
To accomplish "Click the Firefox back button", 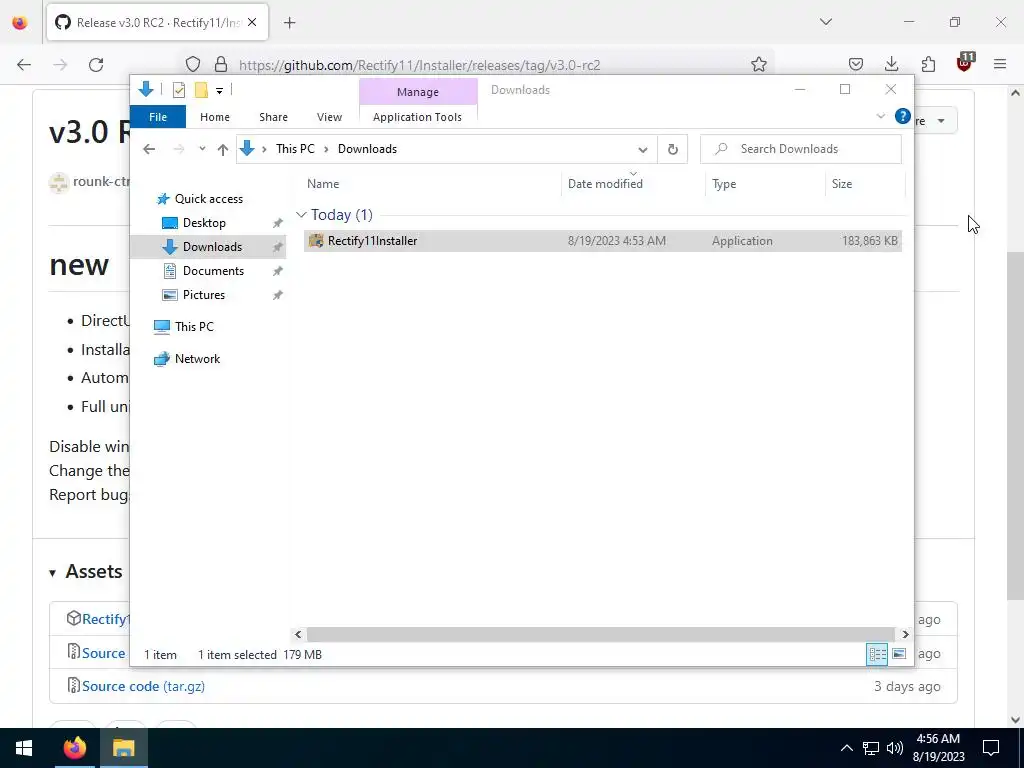I will pos(24,65).
